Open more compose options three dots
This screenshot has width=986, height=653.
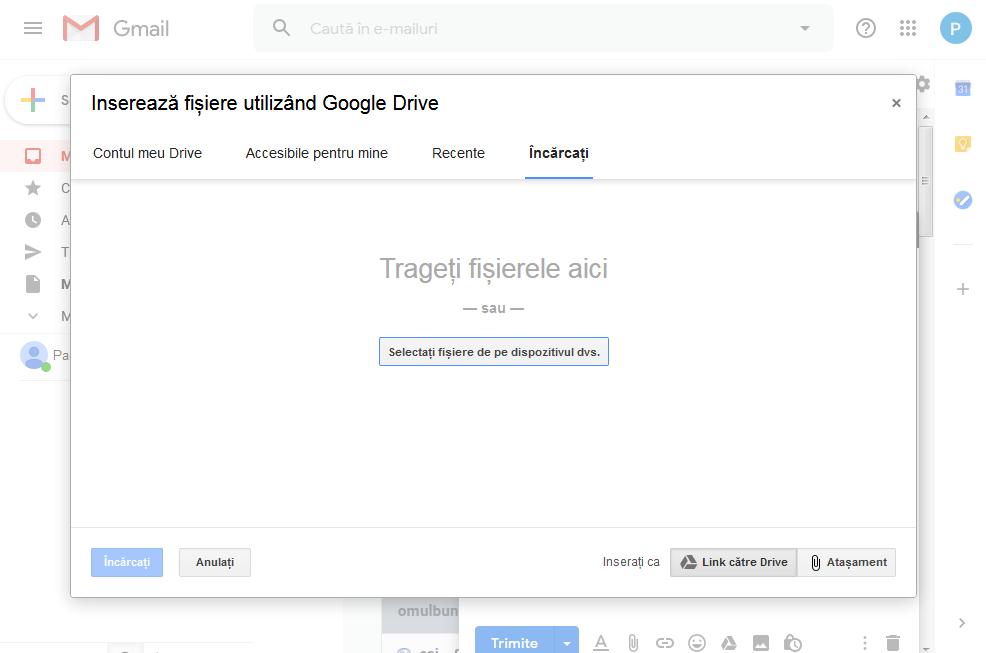click(x=865, y=643)
